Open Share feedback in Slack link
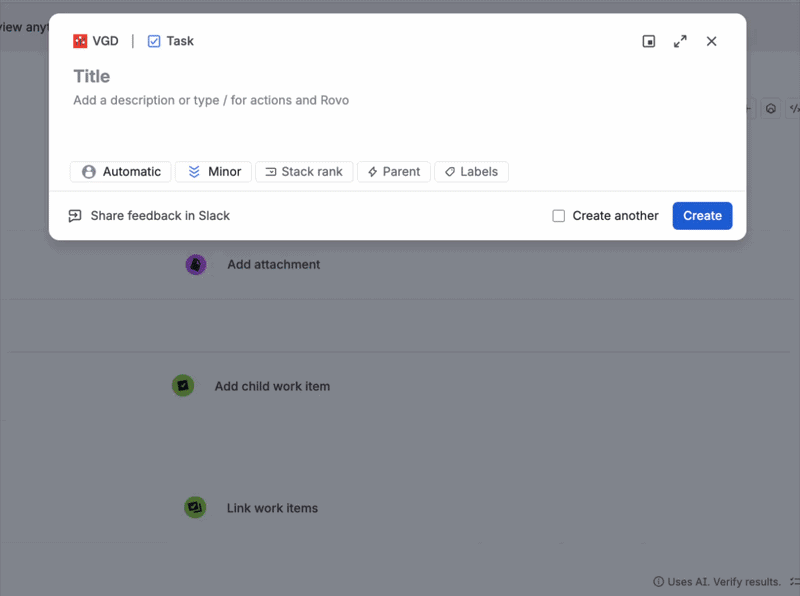The height and width of the screenshot is (596, 800). pos(149,216)
